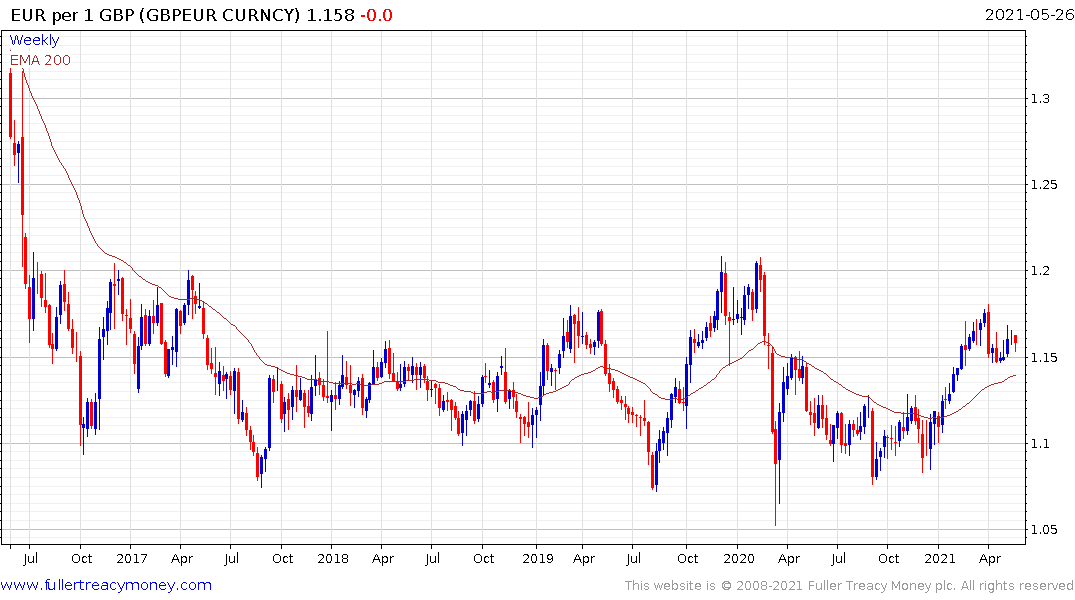Click the red change value -0.0
Screen dimensions: 1075x600
pyautogui.click(x=376, y=15)
